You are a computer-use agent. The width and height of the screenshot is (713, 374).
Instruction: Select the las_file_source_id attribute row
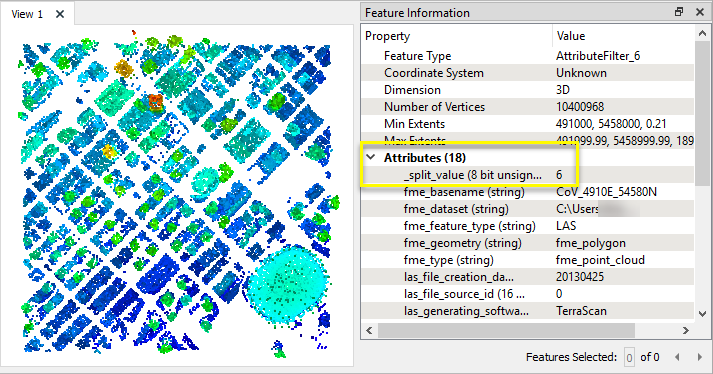(x=527, y=294)
